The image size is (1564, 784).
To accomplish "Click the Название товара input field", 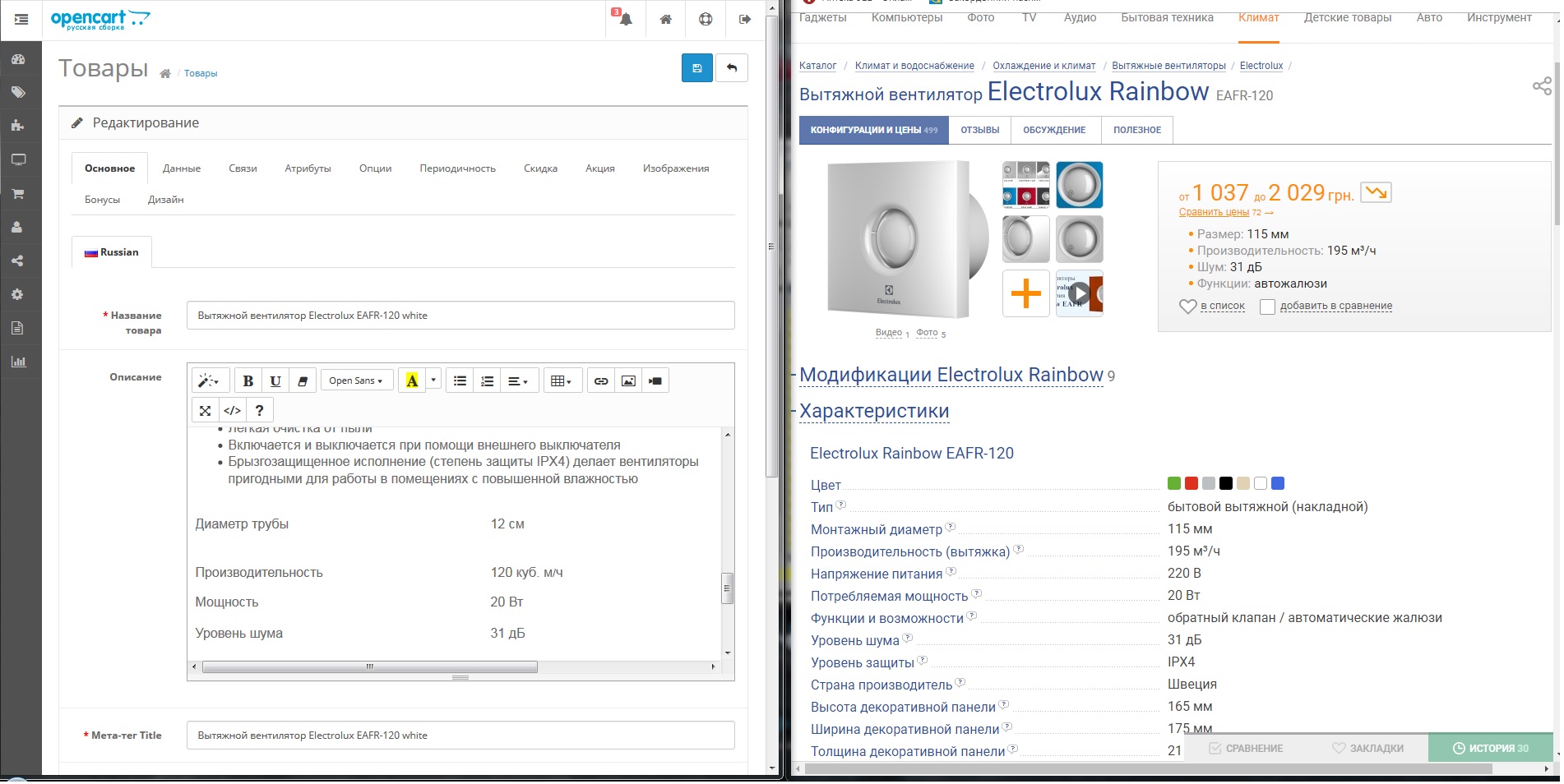I will tap(460, 316).
